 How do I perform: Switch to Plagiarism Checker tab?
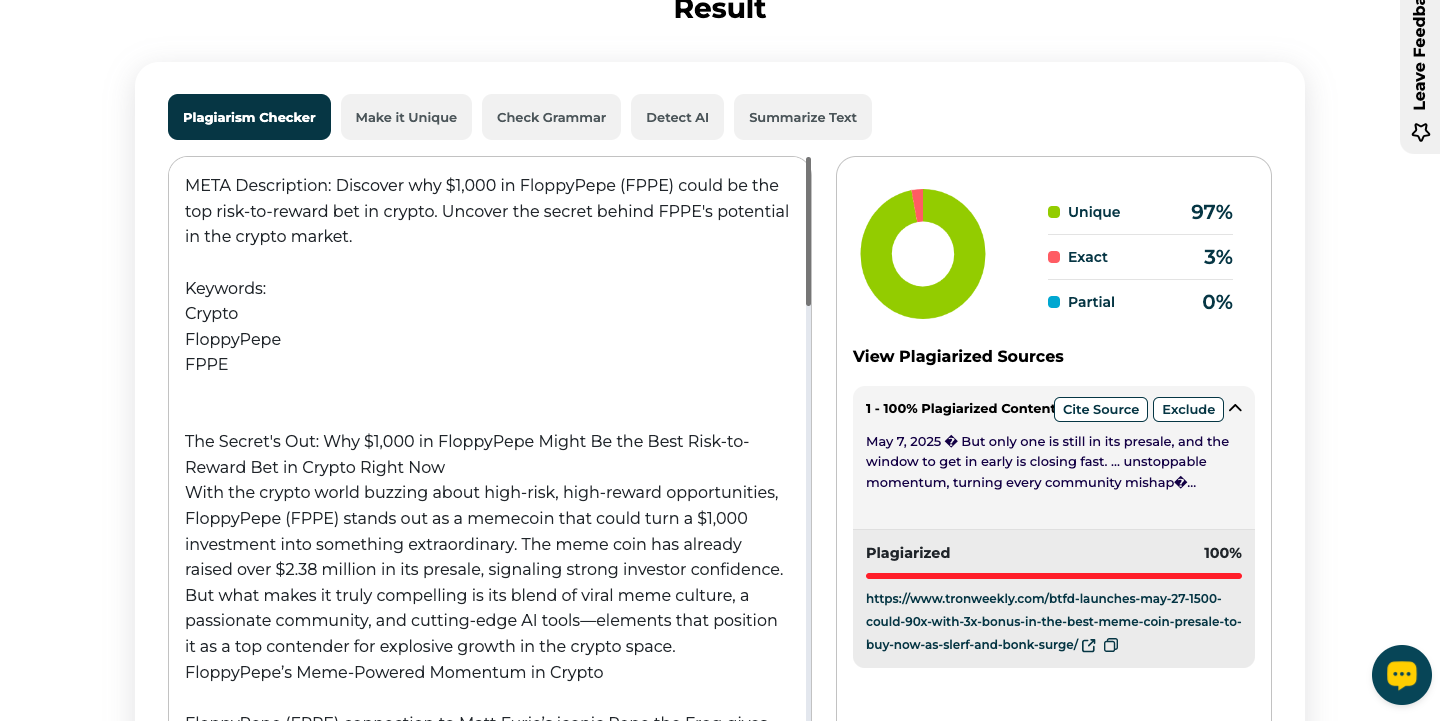coord(249,117)
